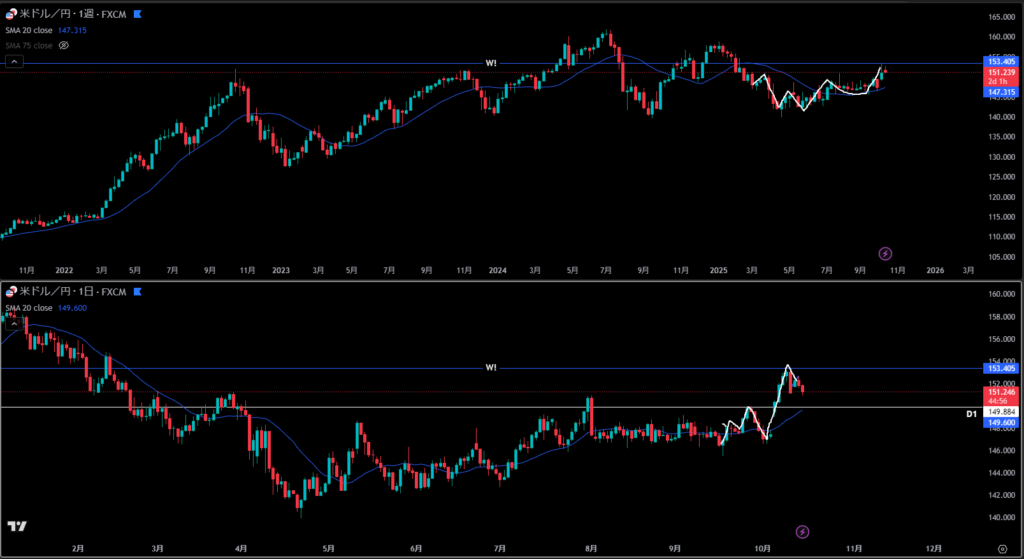Open the lightning event icon on the daily chart
The height and width of the screenshot is (559, 1024).
(802, 531)
